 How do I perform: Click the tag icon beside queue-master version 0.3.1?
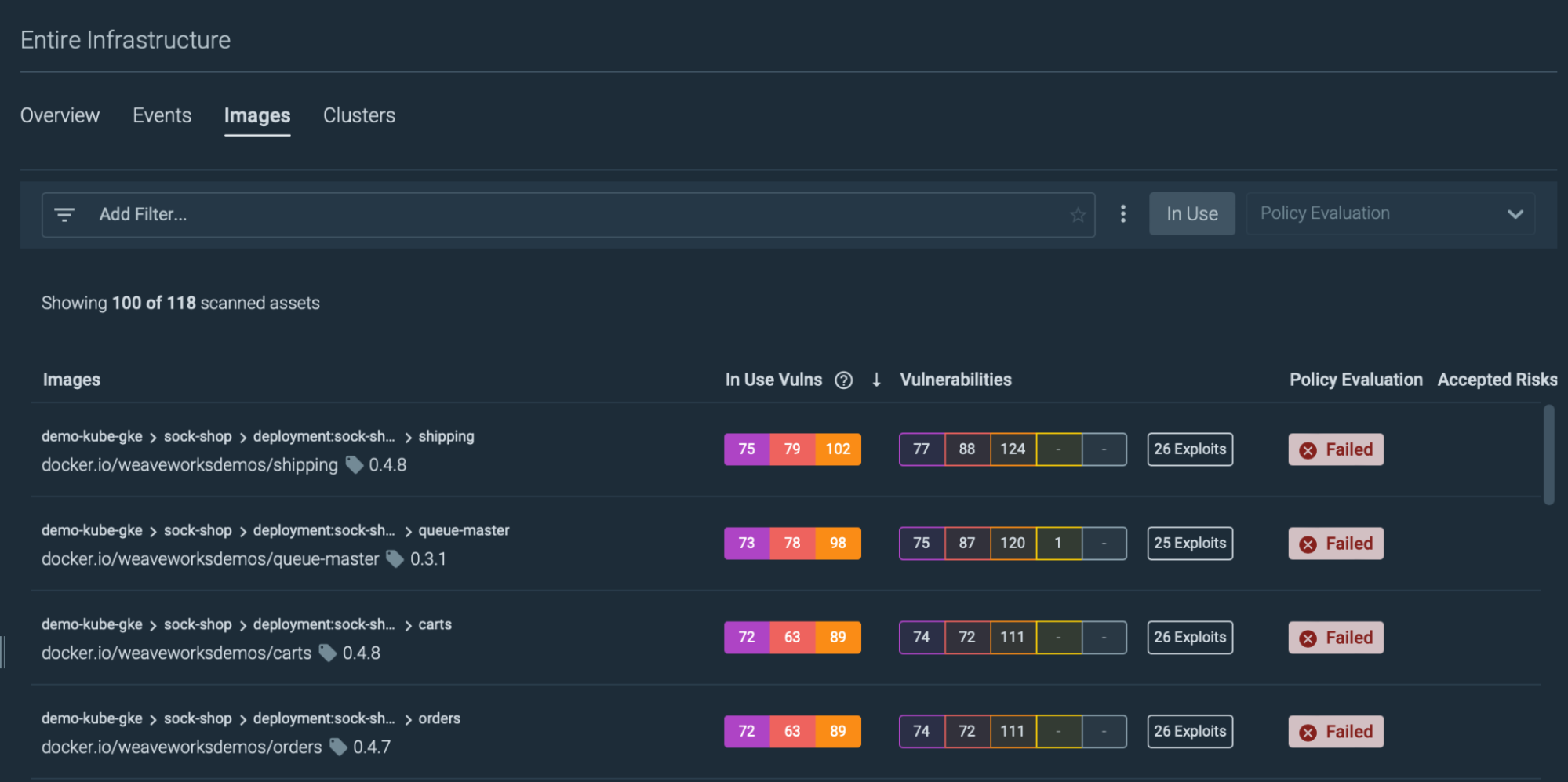point(395,559)
